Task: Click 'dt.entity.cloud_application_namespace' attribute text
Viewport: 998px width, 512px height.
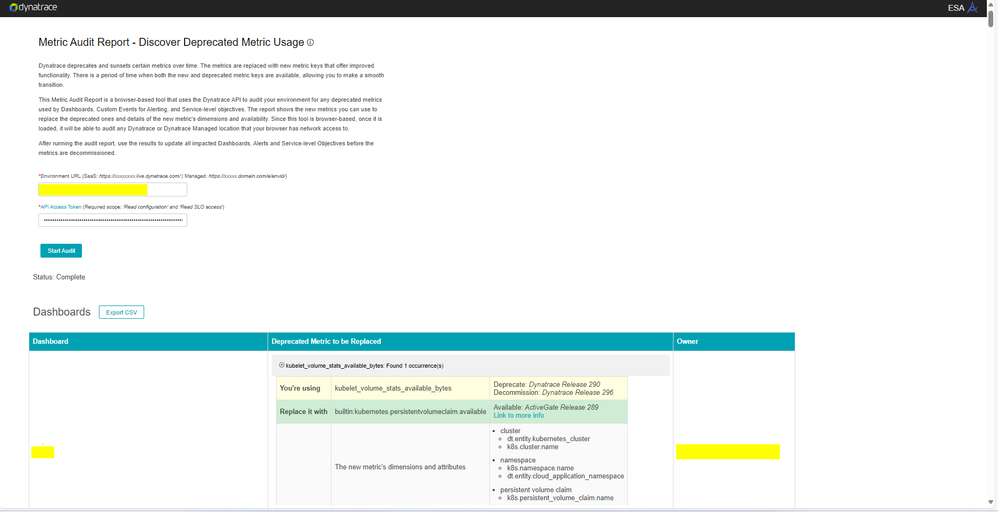Action: [x=566, y=476]
